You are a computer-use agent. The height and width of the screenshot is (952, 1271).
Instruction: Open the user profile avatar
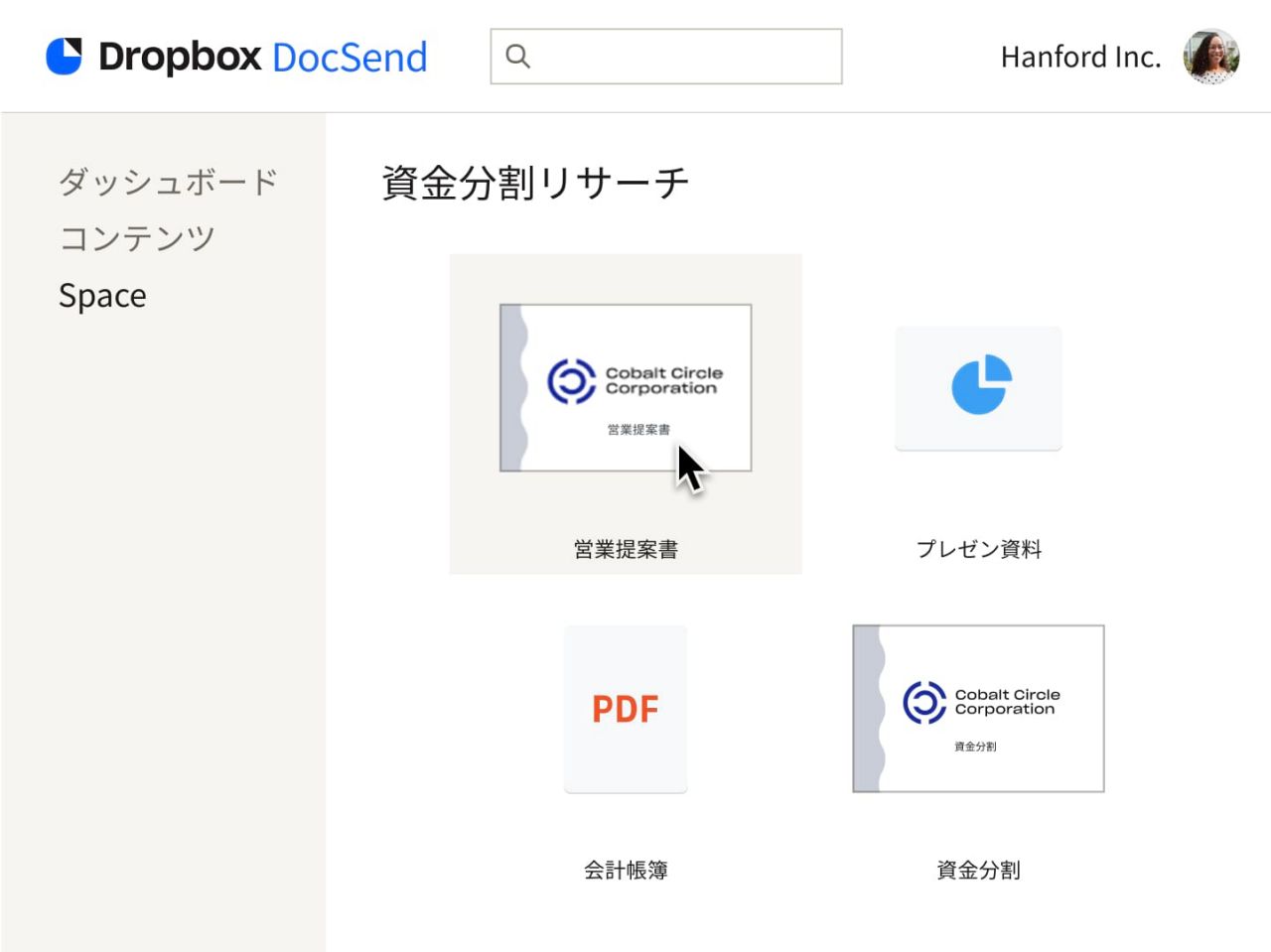(1210, 57)
